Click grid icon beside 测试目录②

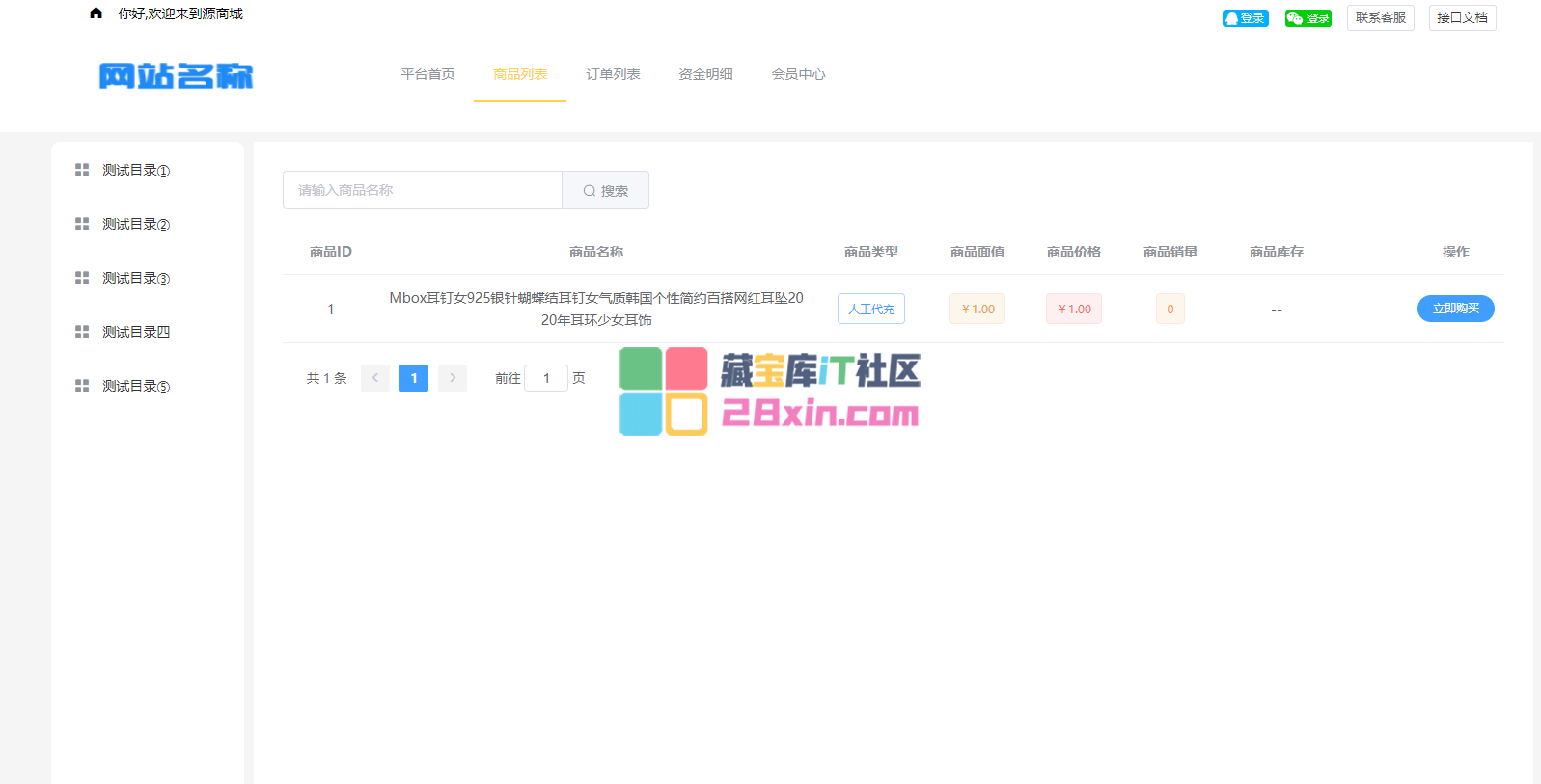click(82, 224)
